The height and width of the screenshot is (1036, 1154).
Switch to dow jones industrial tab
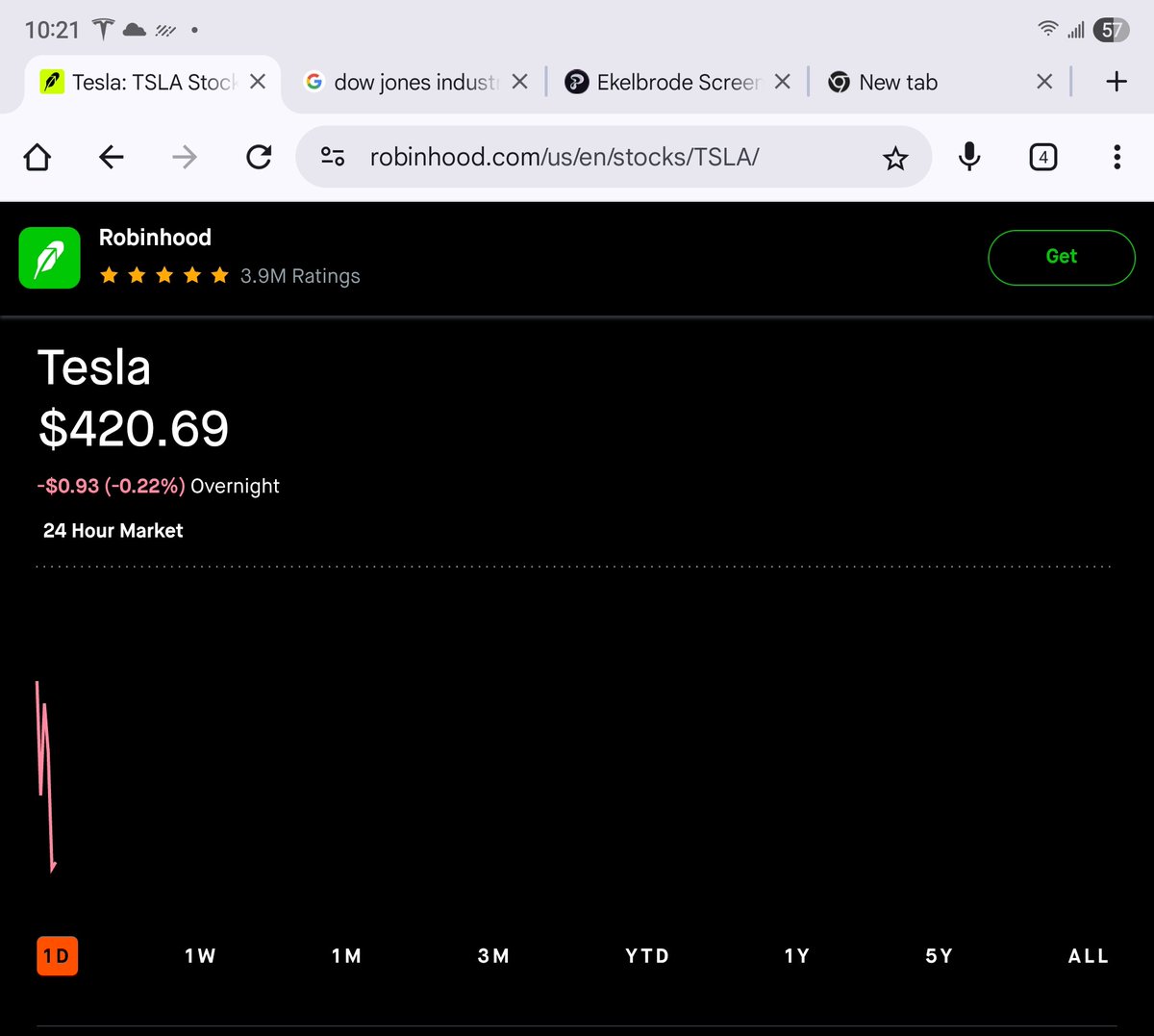point(416,83)
